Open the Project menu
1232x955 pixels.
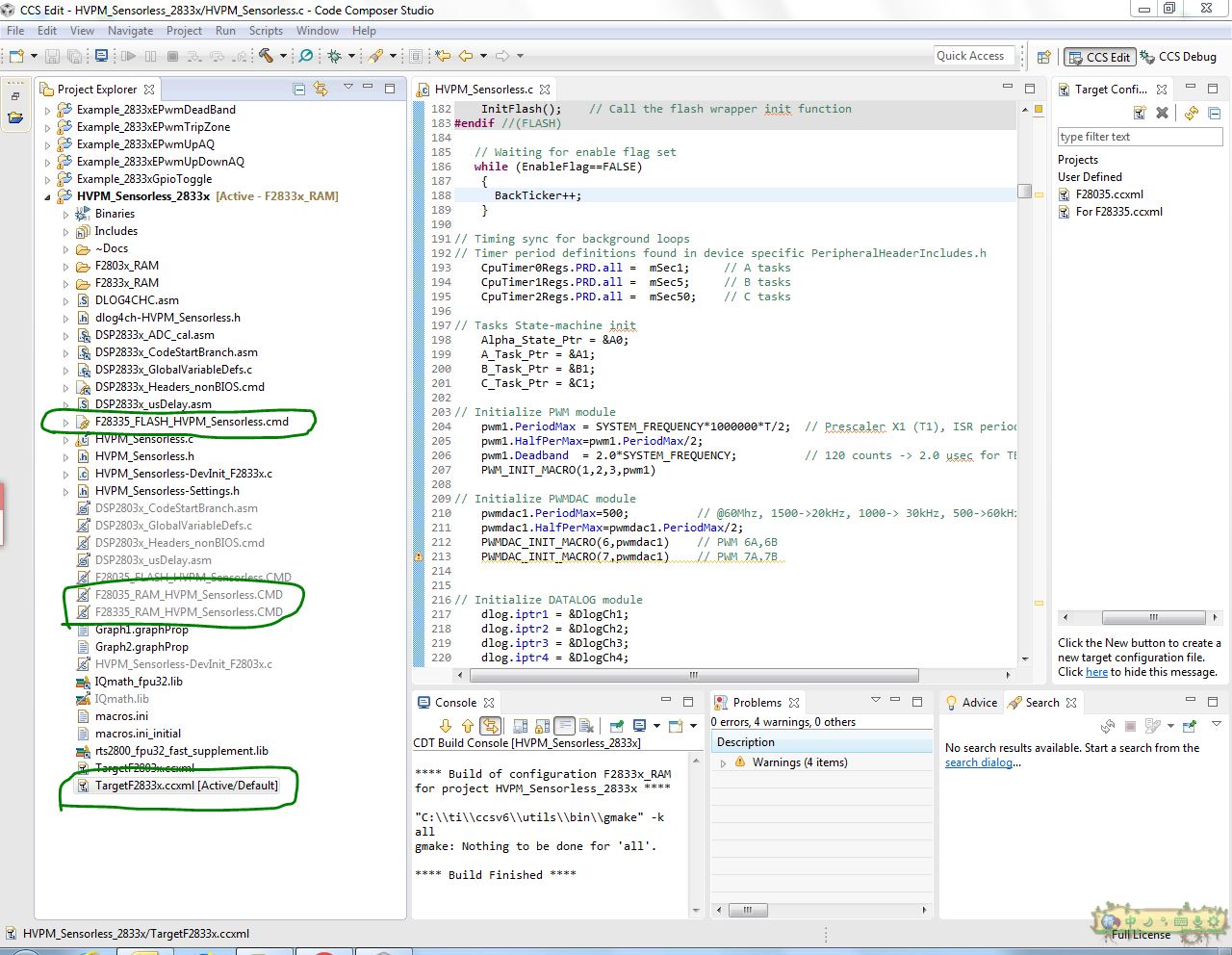[184, 31]
